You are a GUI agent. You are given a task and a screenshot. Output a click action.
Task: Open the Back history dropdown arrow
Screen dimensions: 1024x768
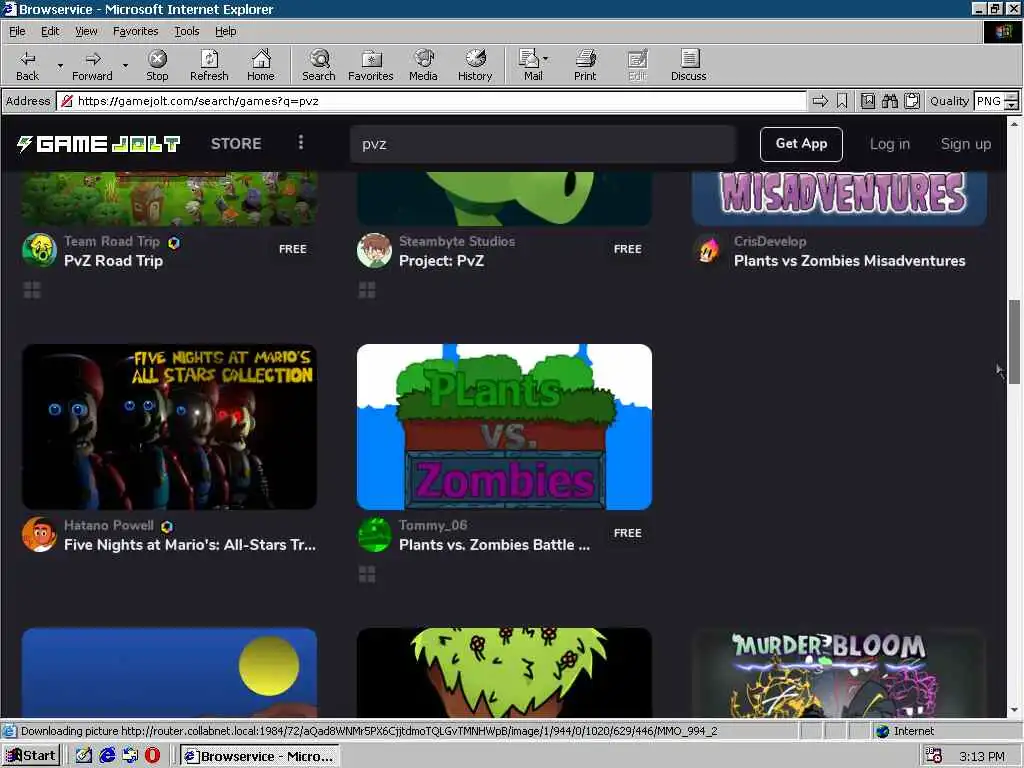60,65
